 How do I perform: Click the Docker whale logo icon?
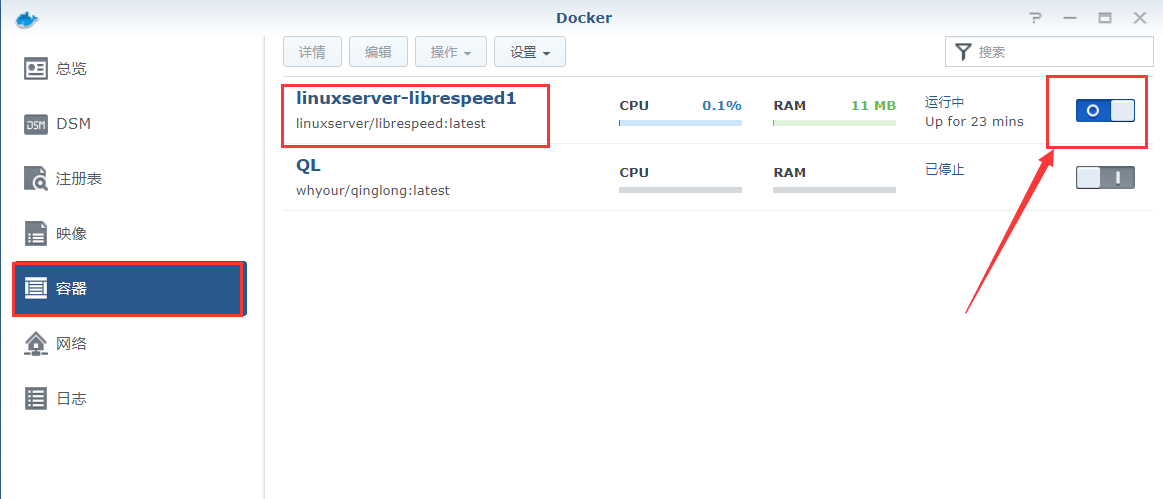(27, 18)
